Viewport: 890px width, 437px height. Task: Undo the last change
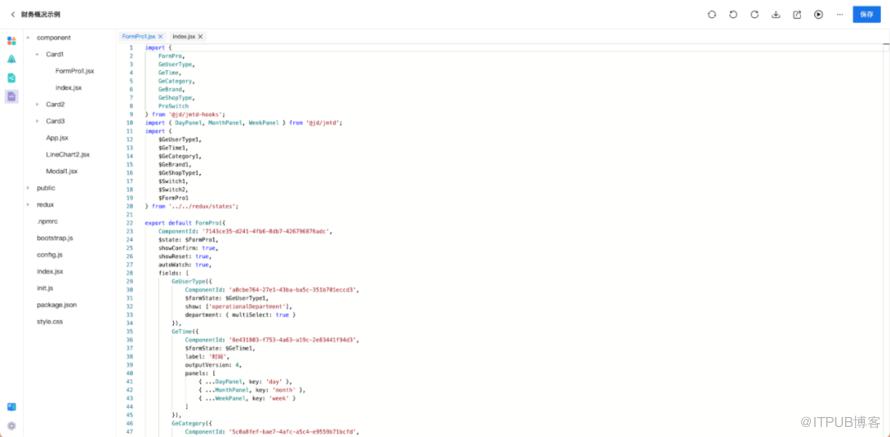(x=733, y=15)
